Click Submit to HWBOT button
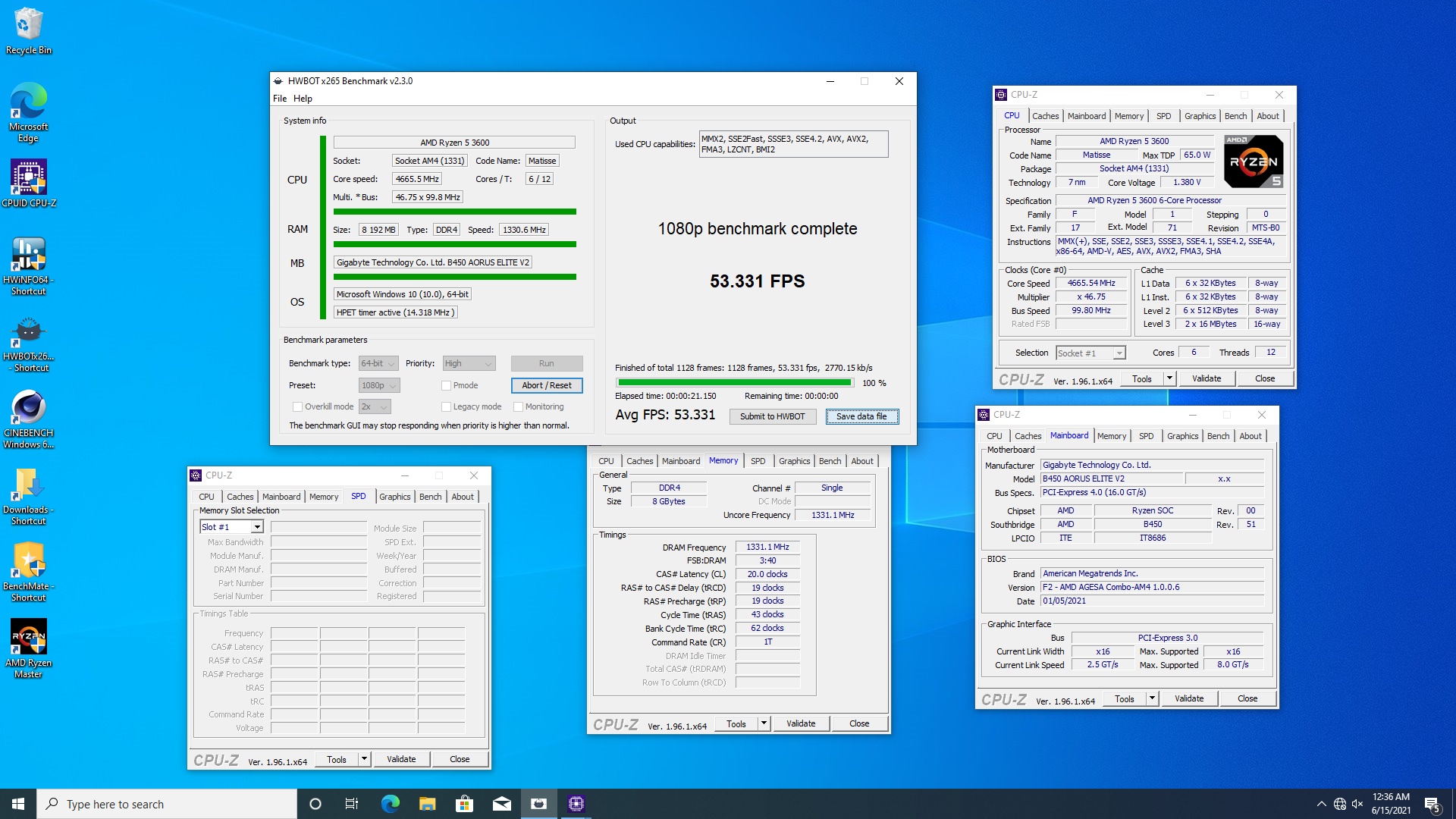Image resolution: width=1456 pixels, height=819 pixels. (772, 416)
